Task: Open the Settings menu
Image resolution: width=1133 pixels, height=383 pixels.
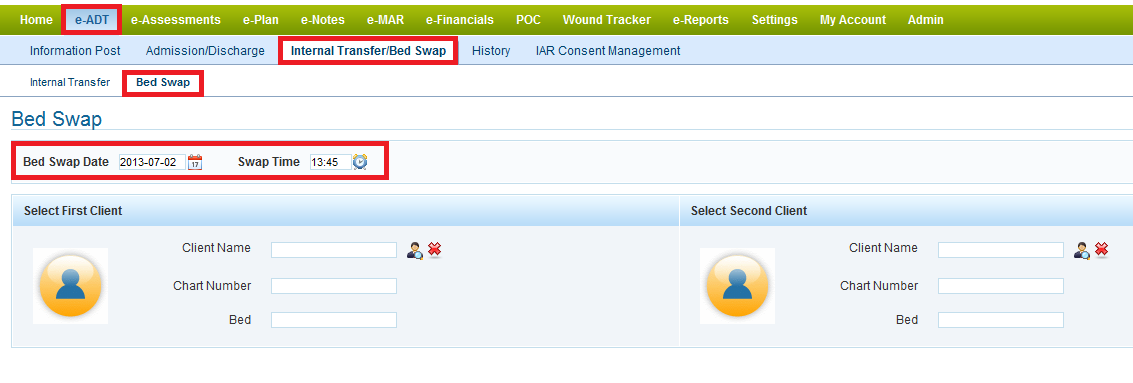Action: click(x=775, y=20)
